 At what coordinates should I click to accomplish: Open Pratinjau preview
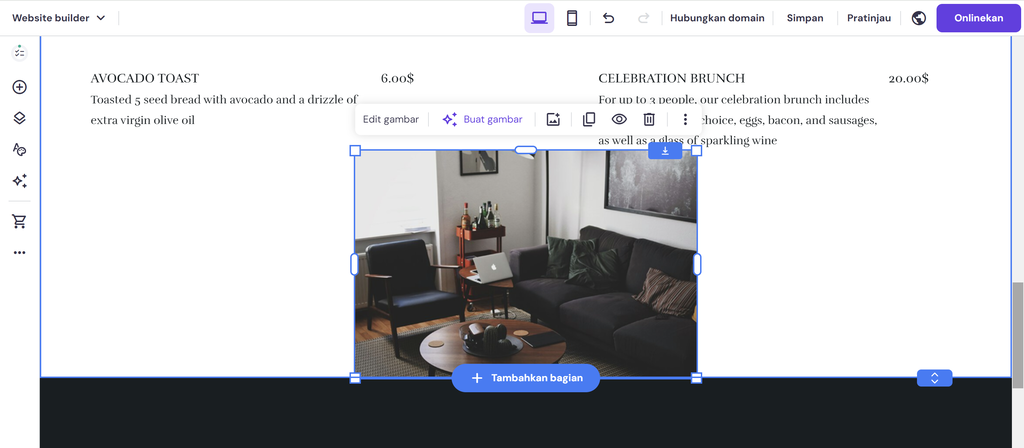[x=869, y=18]
